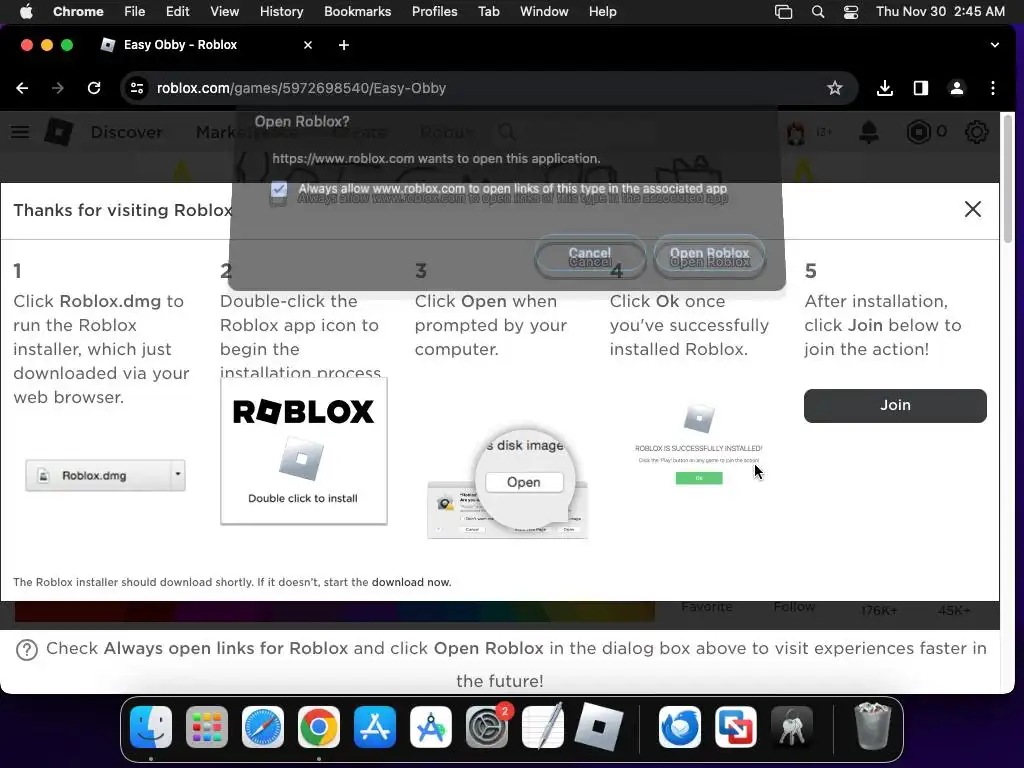This screenshot has width=1024, height=768.
Task: Open Launchpad from the Dock
Action: click(x=207, y=727)
